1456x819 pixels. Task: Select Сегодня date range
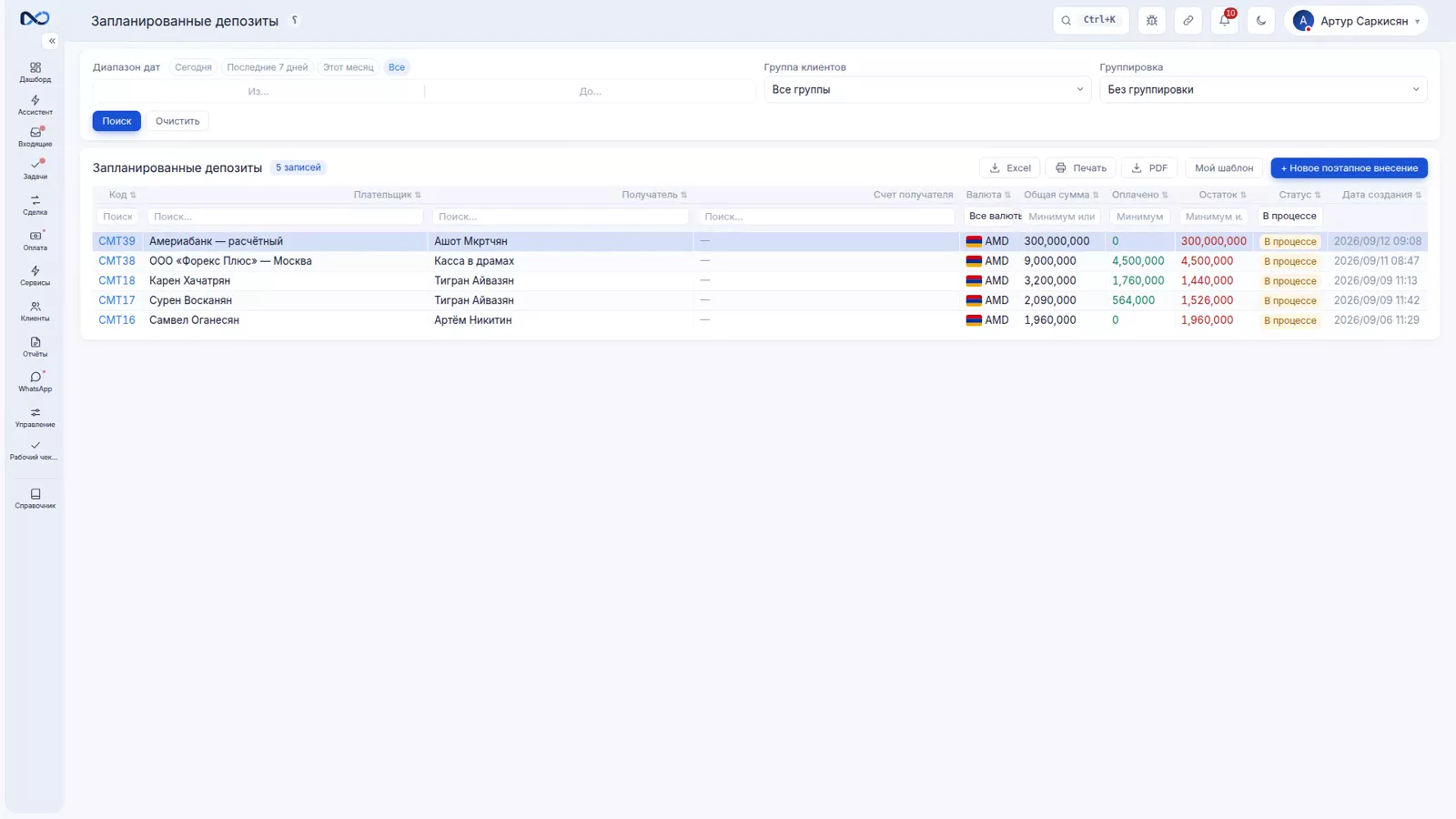tap(193, 67)
